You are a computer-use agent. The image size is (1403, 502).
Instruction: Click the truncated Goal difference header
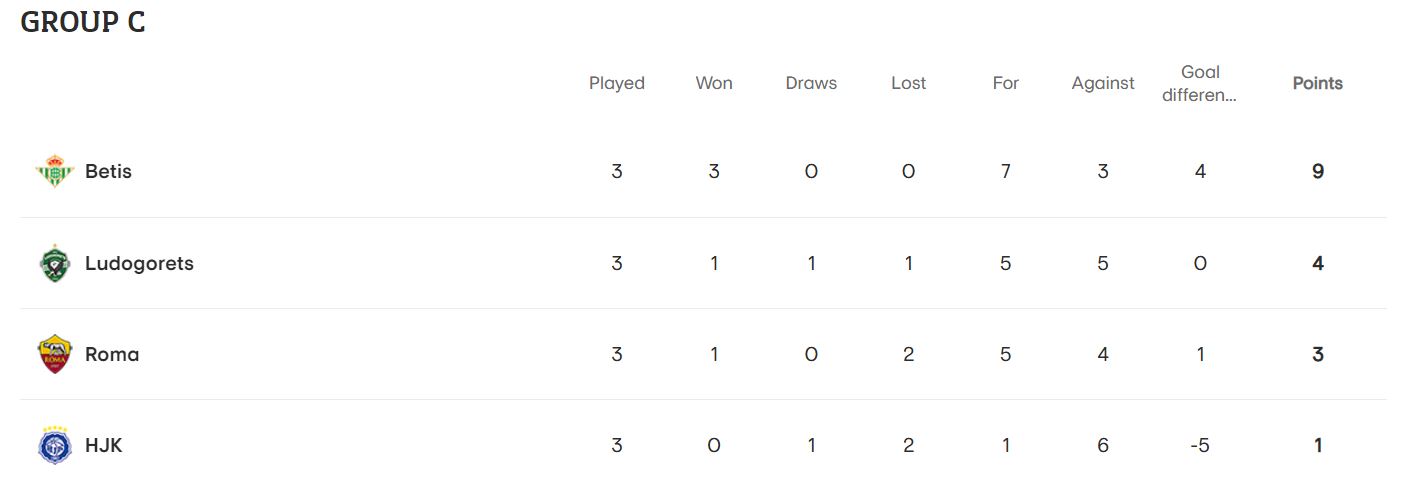1200,84
